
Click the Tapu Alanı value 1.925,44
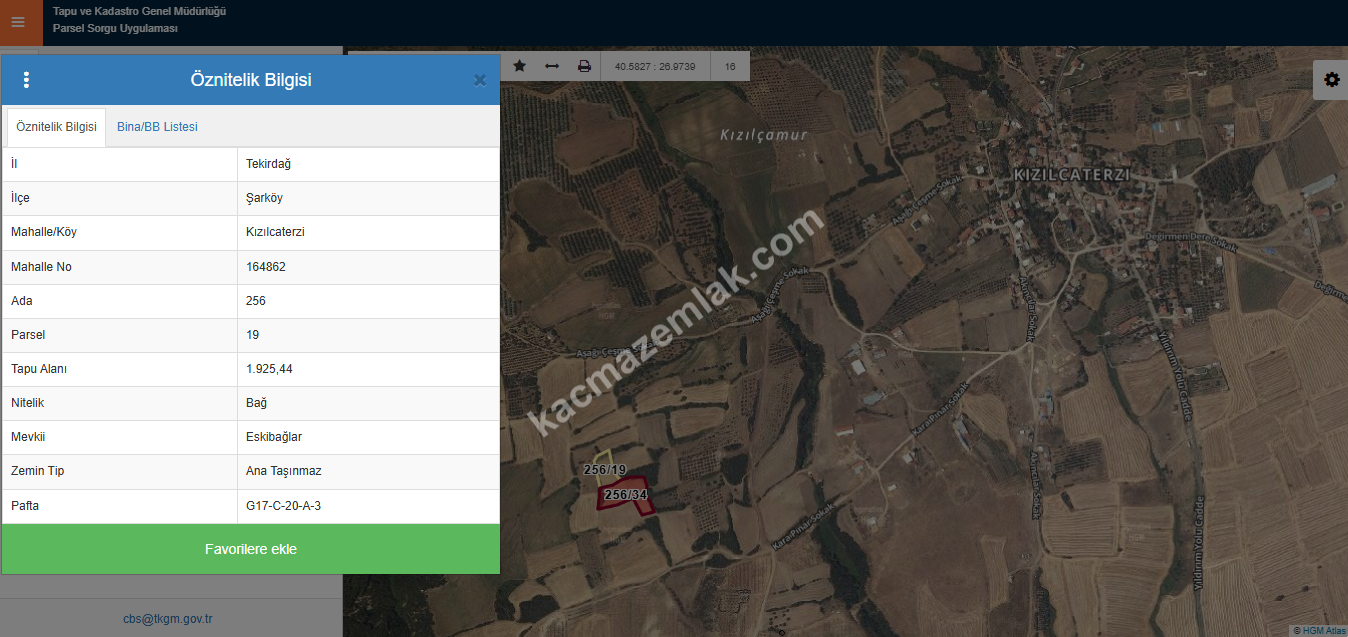[x=269, y=369]
